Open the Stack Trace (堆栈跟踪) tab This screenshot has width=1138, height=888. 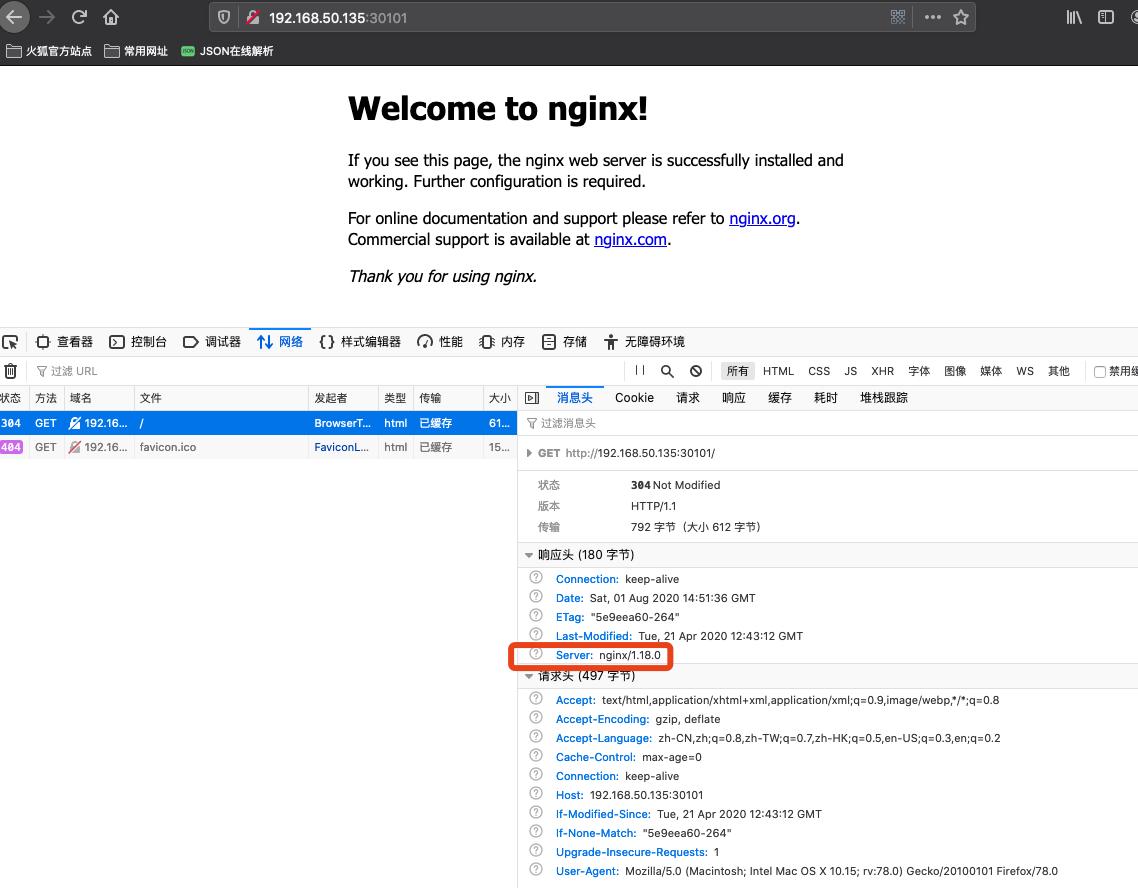point(884,398)
